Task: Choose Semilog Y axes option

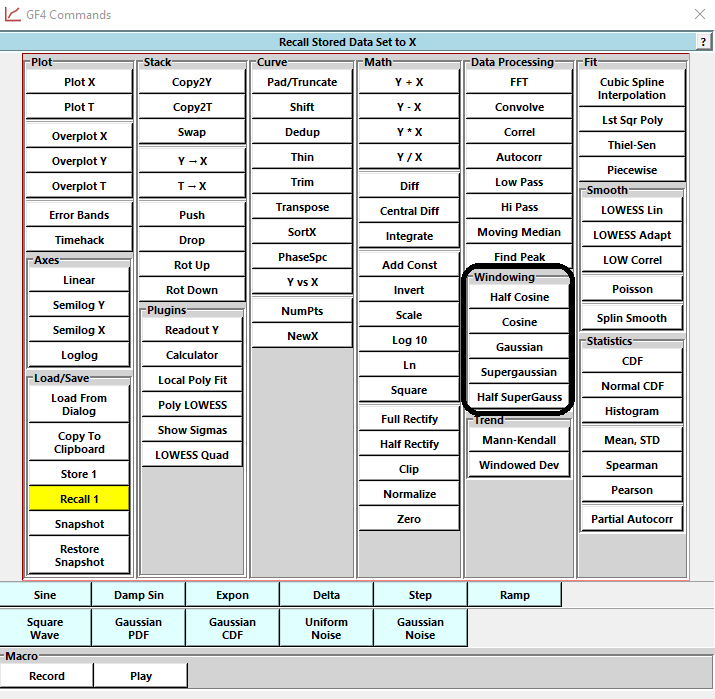Action: tap(79, 305)
